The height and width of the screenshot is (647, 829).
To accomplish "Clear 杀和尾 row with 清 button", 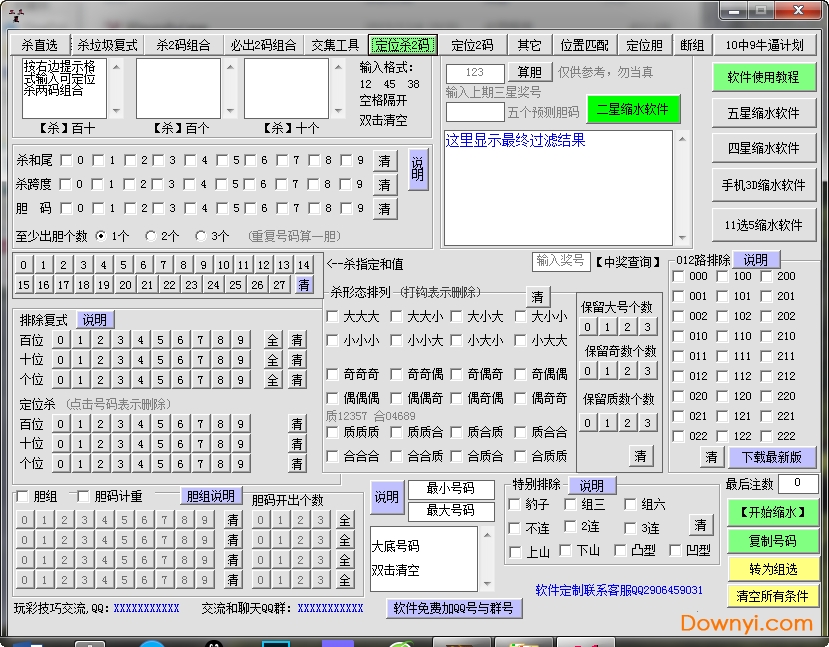I will [x=384, y=160].
